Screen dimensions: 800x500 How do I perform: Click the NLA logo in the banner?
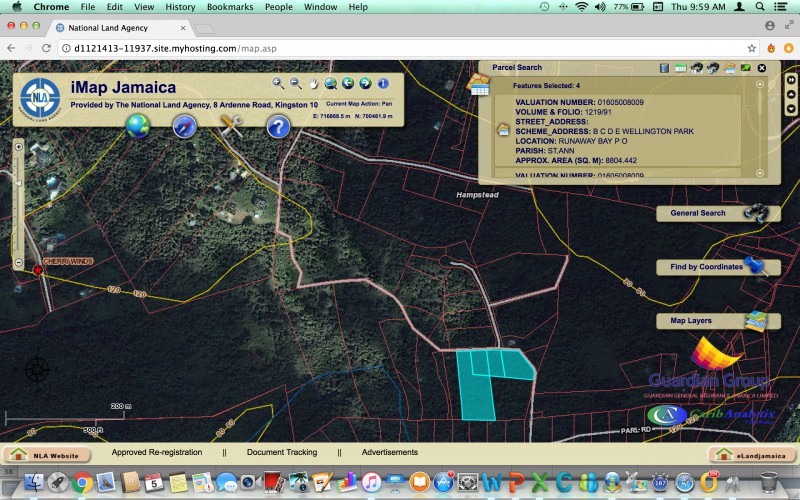point(40,98)
